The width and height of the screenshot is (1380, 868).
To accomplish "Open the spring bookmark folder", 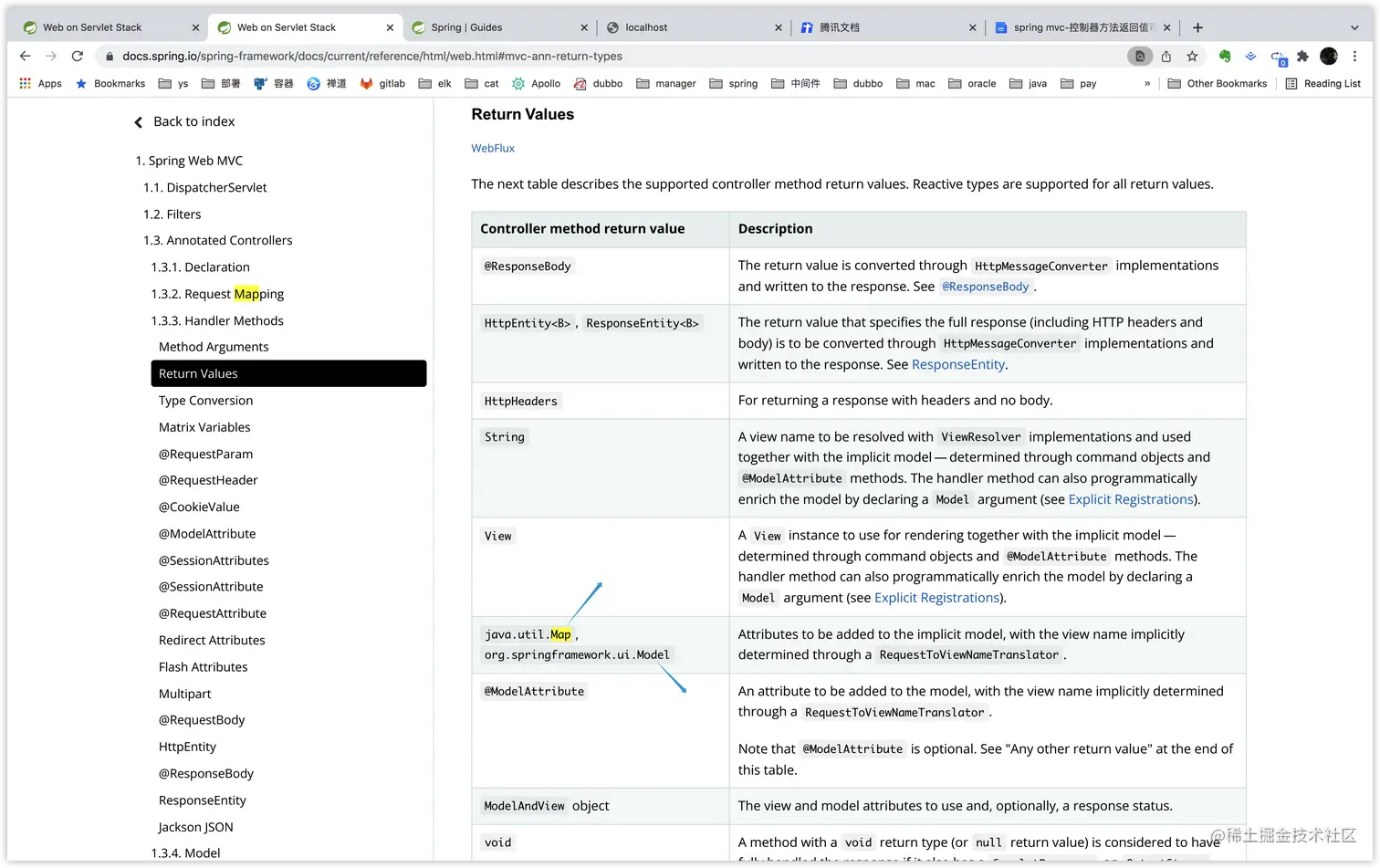I will click(x=734, y=83).
